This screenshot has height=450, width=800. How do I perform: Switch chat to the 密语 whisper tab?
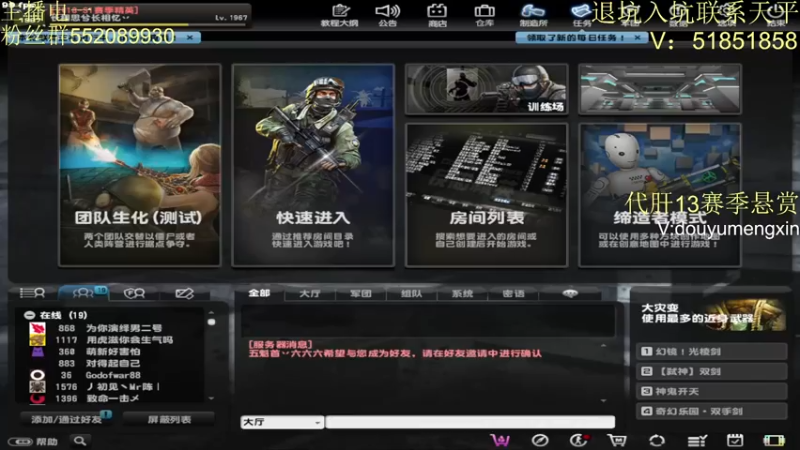513,293
